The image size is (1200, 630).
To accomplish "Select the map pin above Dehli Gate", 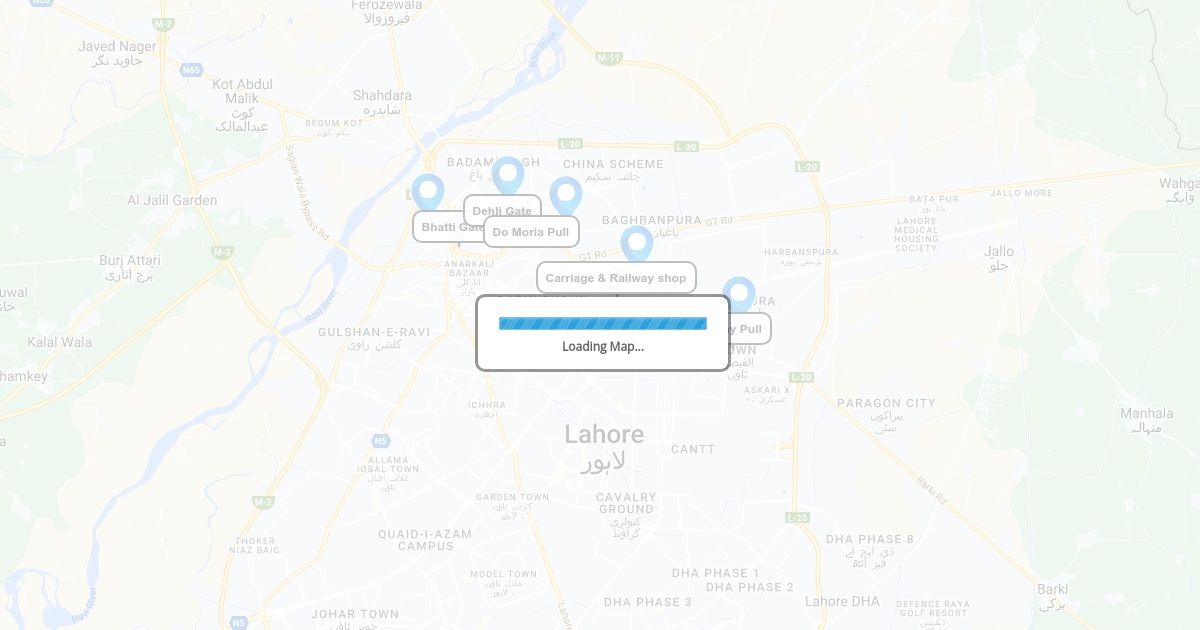I will point(508,175).
